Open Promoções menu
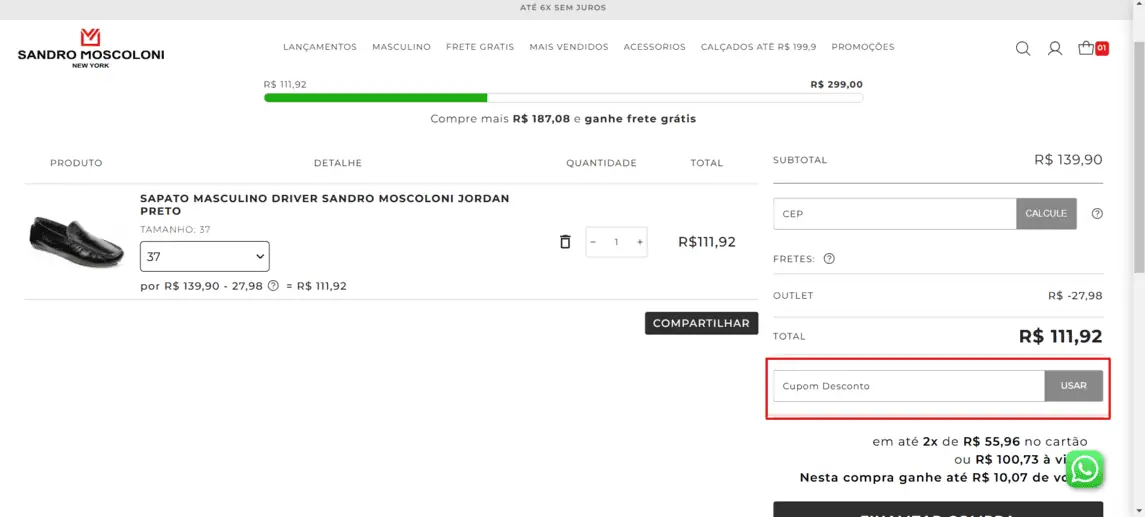The width and height of the screenshot is (1145, 517). click(862, 47)
